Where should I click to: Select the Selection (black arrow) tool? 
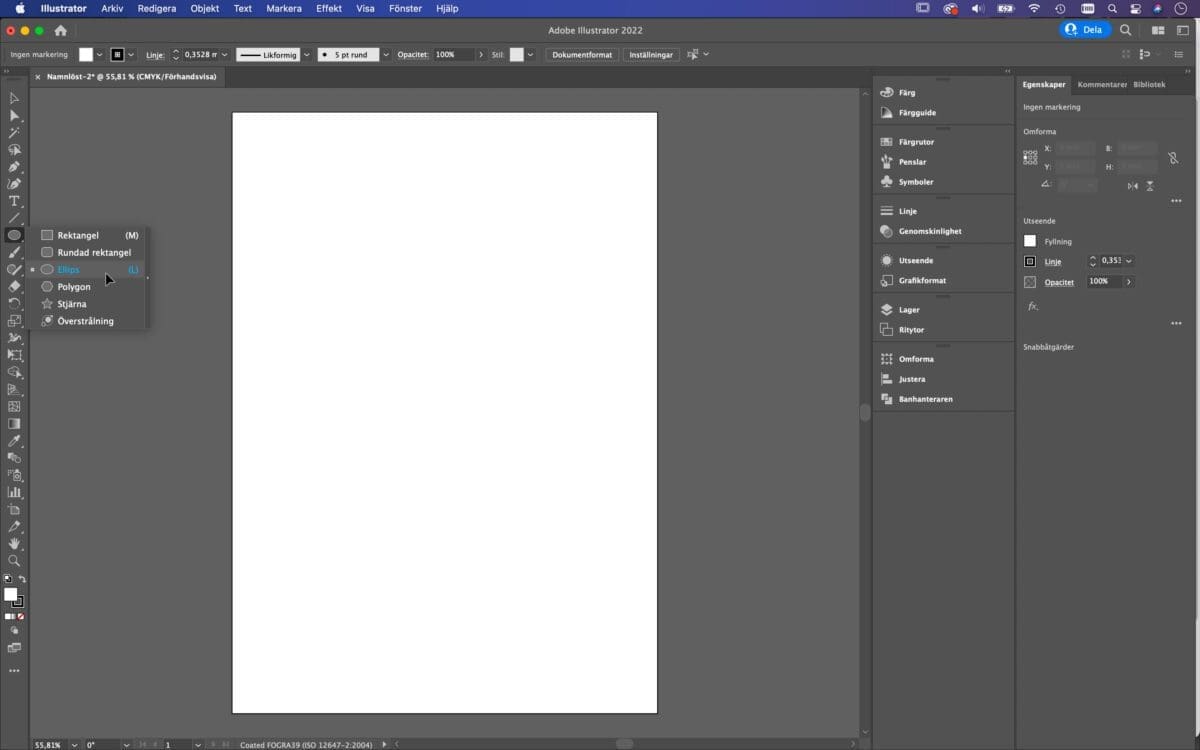14,98
